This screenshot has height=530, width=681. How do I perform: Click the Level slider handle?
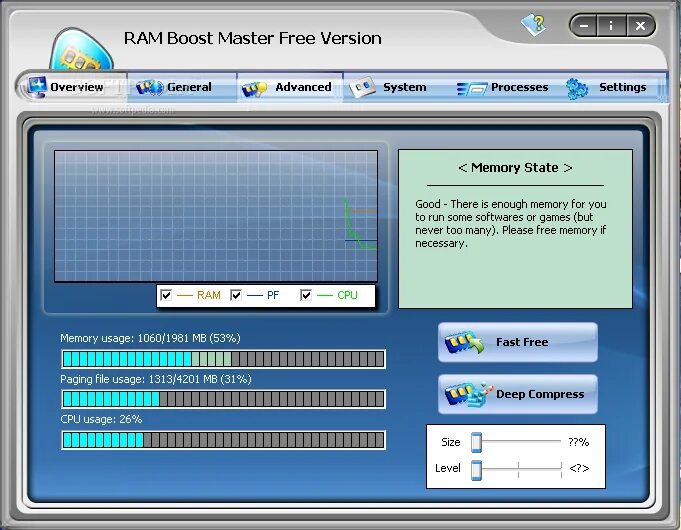[x=476, y=470]
